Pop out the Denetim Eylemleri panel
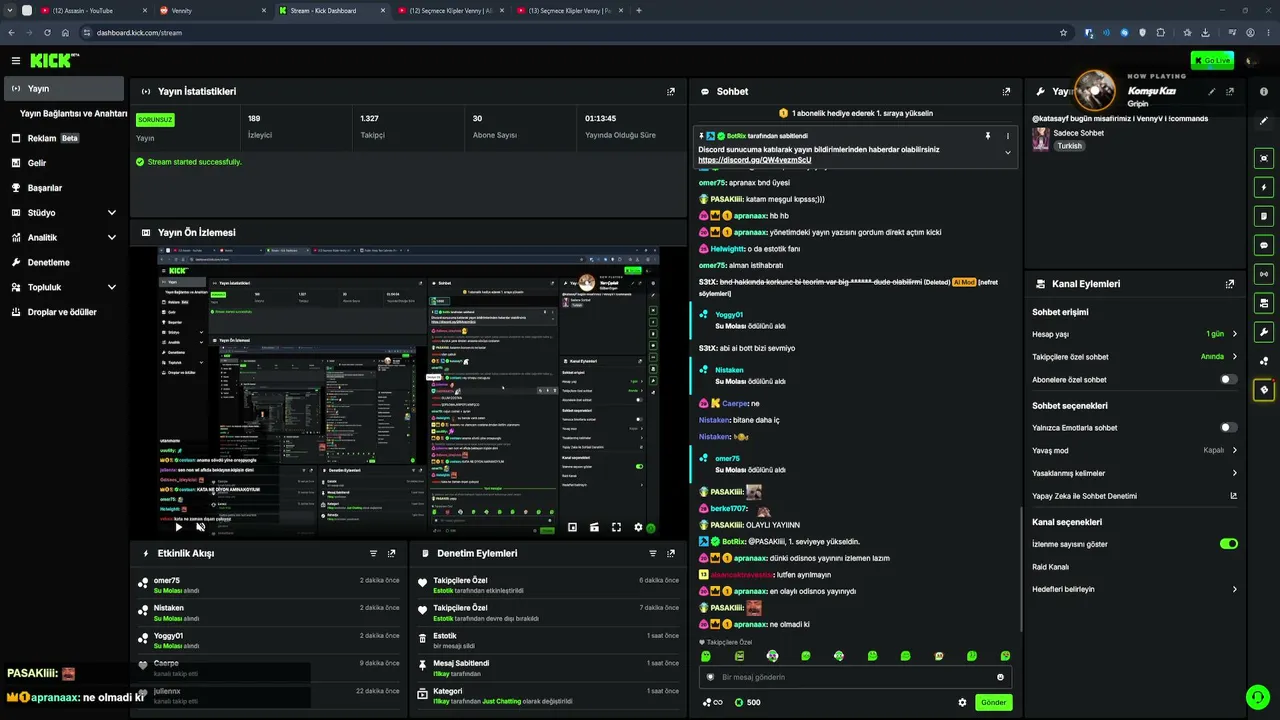Image resolution: width=1280 pixels, height=720 pixels. 671,553
